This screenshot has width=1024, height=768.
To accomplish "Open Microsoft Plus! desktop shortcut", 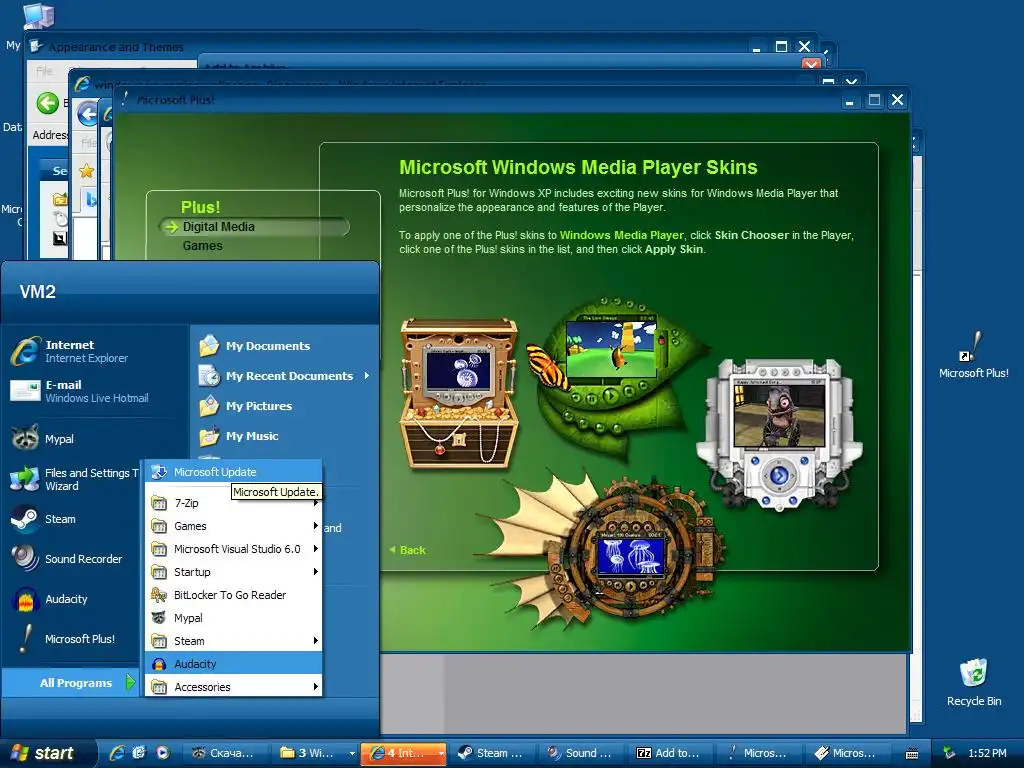I will coord(973,355).
